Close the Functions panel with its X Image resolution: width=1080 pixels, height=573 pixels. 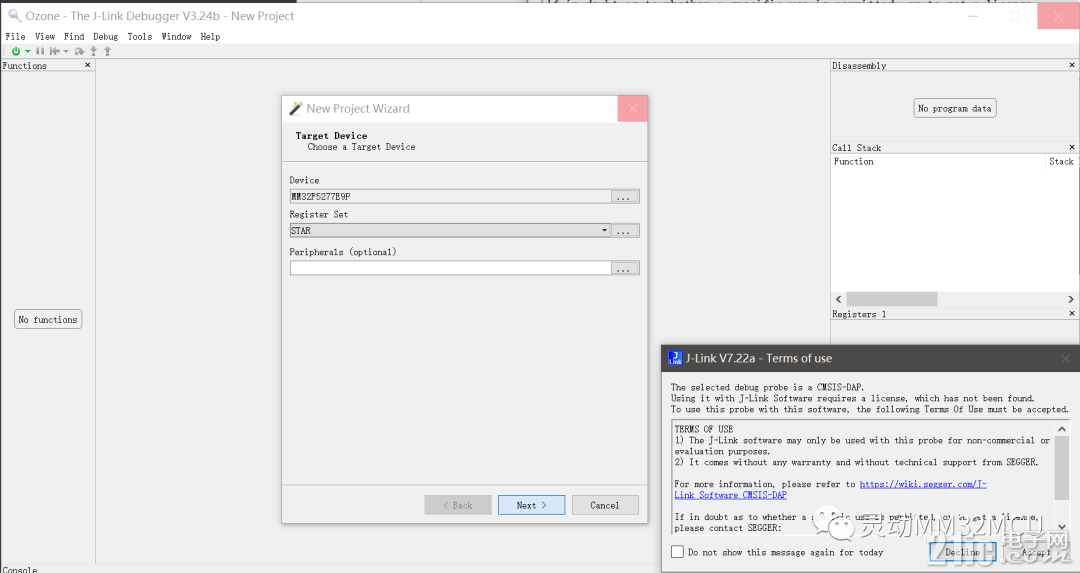87,65
